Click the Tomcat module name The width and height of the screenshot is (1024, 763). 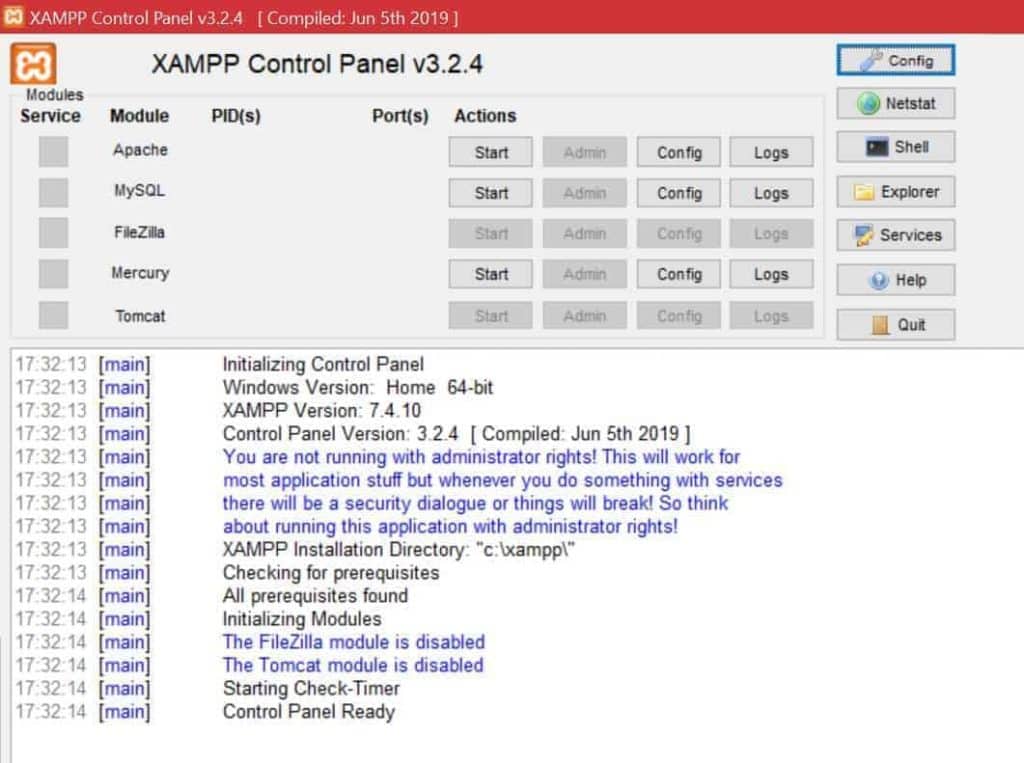(x=140, y=316)
